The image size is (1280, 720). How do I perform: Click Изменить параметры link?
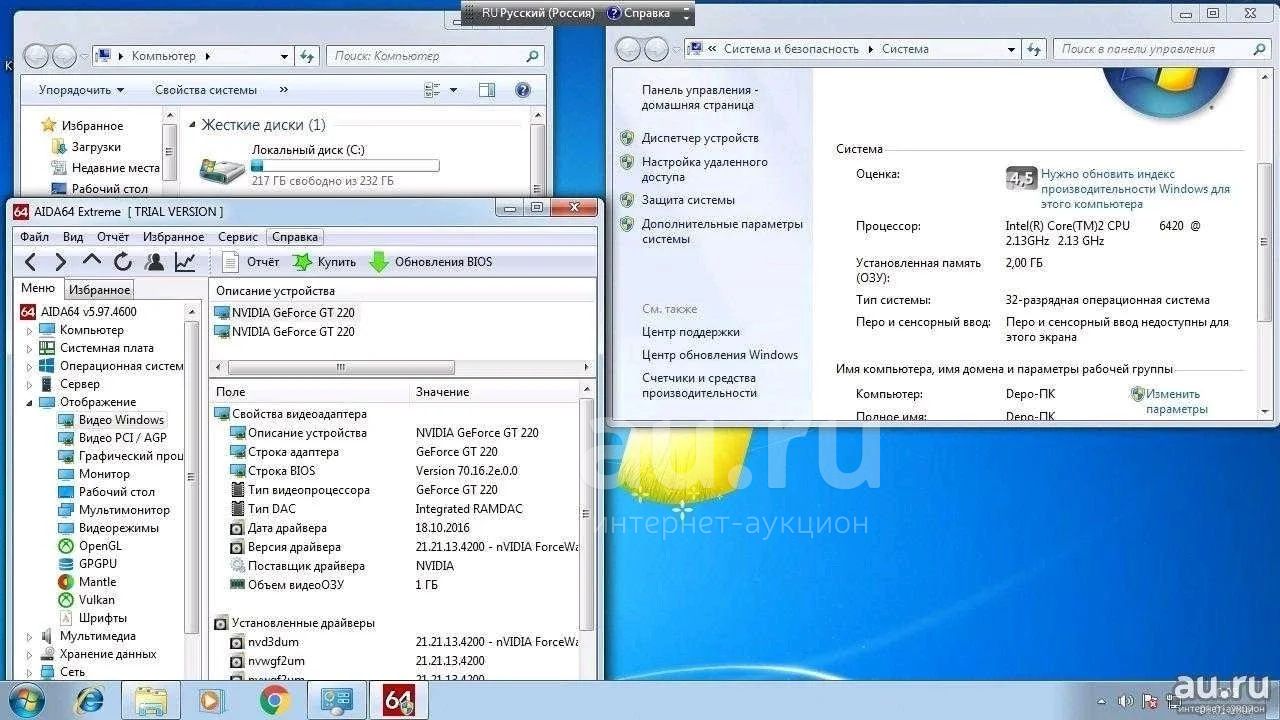(1176, 401)
